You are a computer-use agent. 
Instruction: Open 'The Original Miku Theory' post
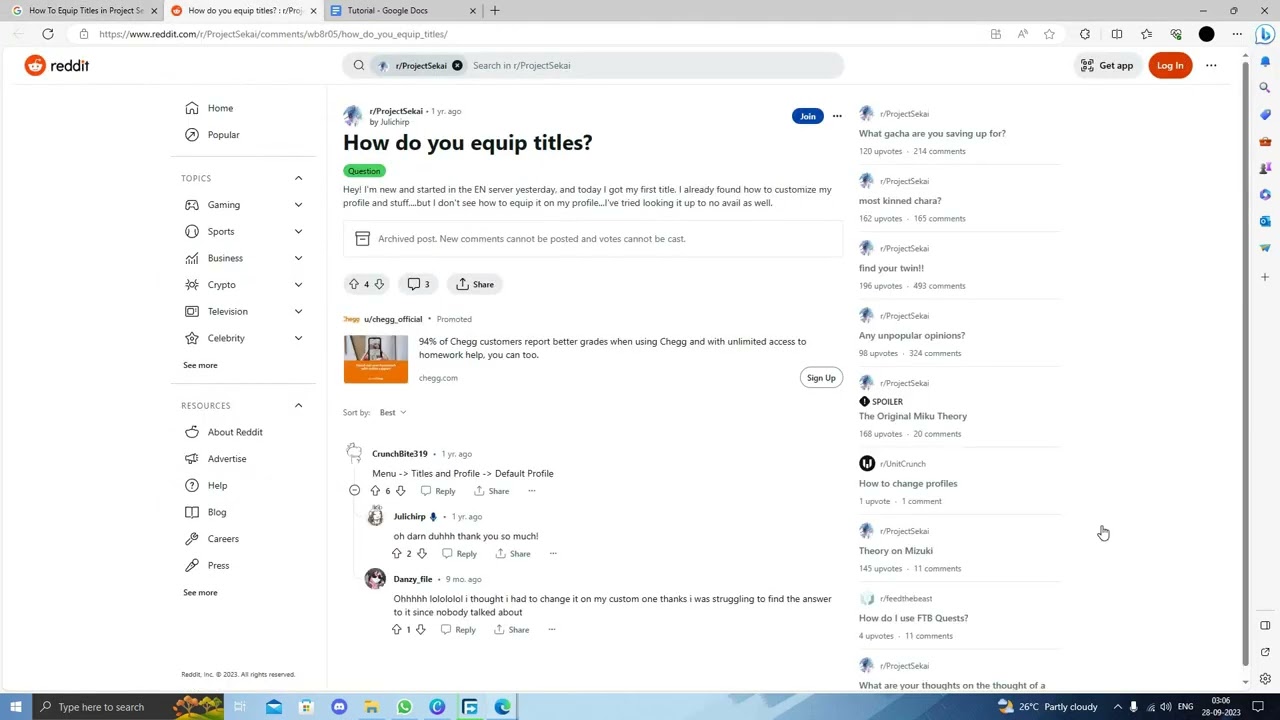tap(912, 416)
